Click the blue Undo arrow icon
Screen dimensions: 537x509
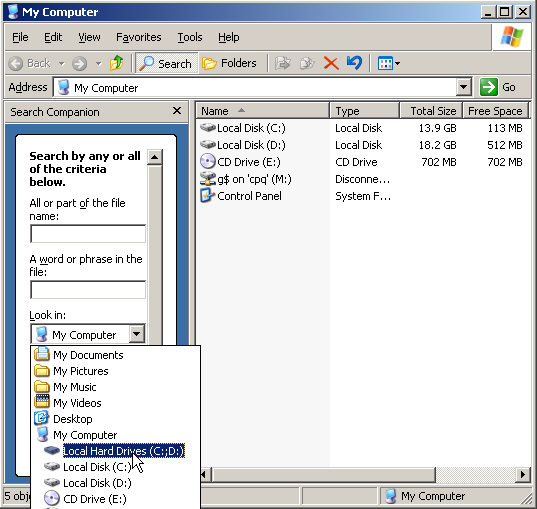pos(354,63)
